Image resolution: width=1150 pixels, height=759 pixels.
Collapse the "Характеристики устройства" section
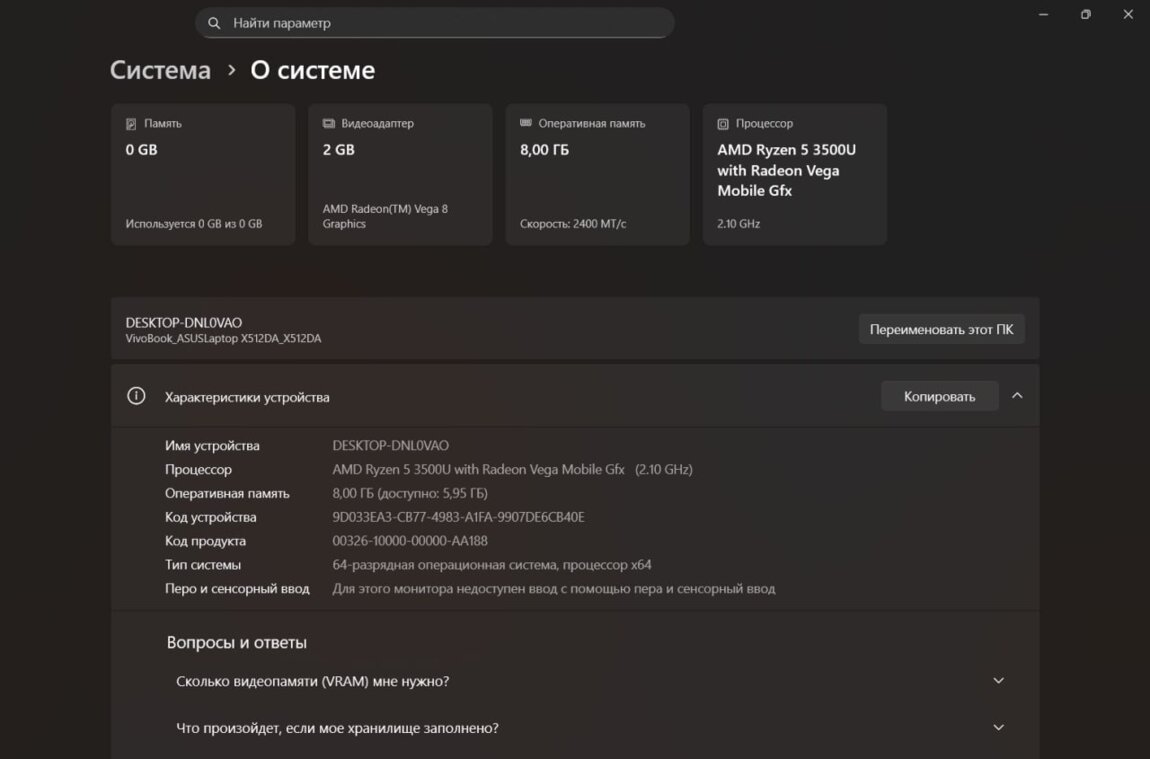1017,396
